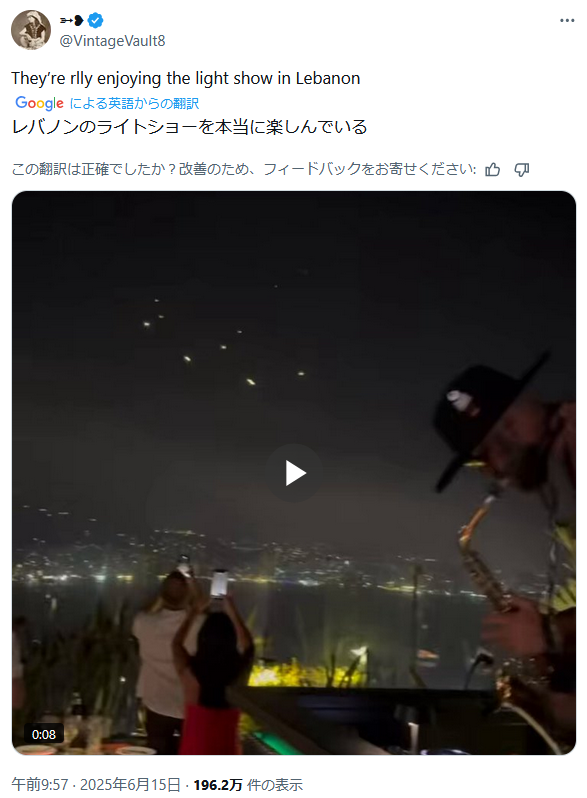This screenshot has height=798, width=587.
Task: Open the @VintageVault8 handle link
Action: click(x=113, y=41)
